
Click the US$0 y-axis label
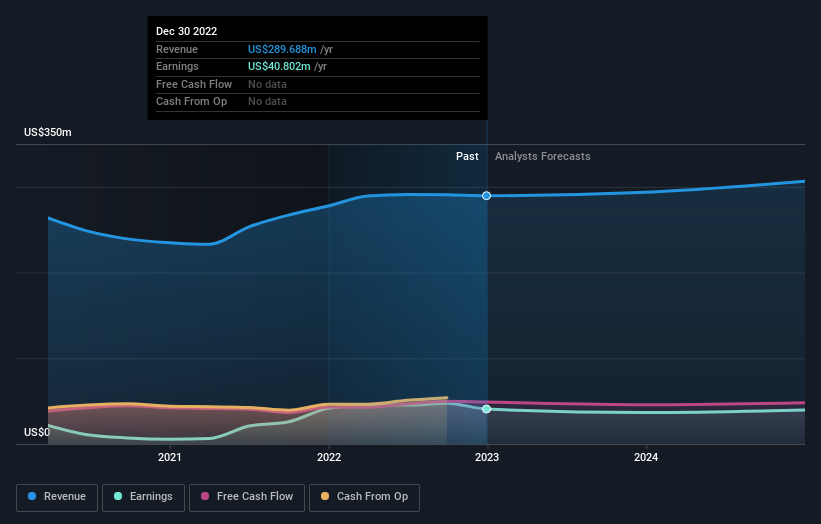[37, 432]
